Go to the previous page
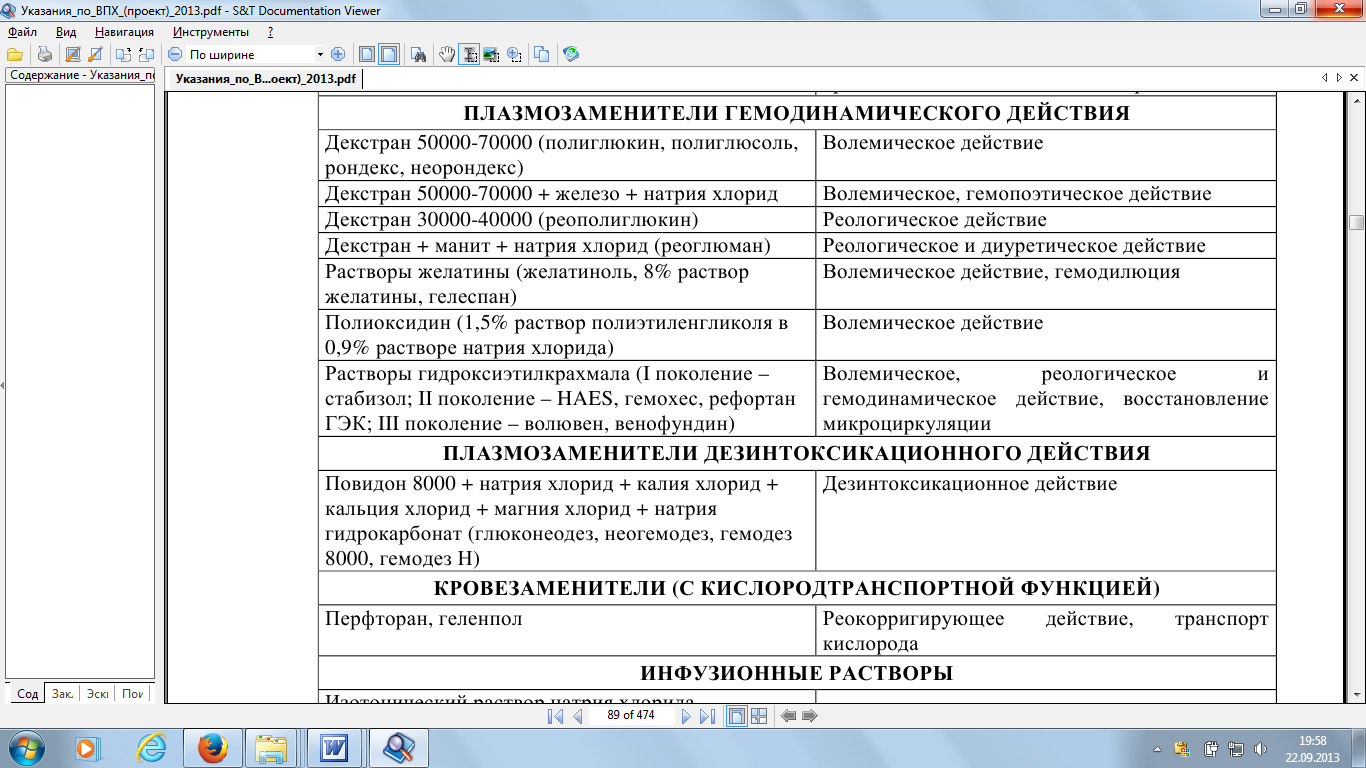The width and height of the screenshot is (1366, 768). tap(577, 716)
